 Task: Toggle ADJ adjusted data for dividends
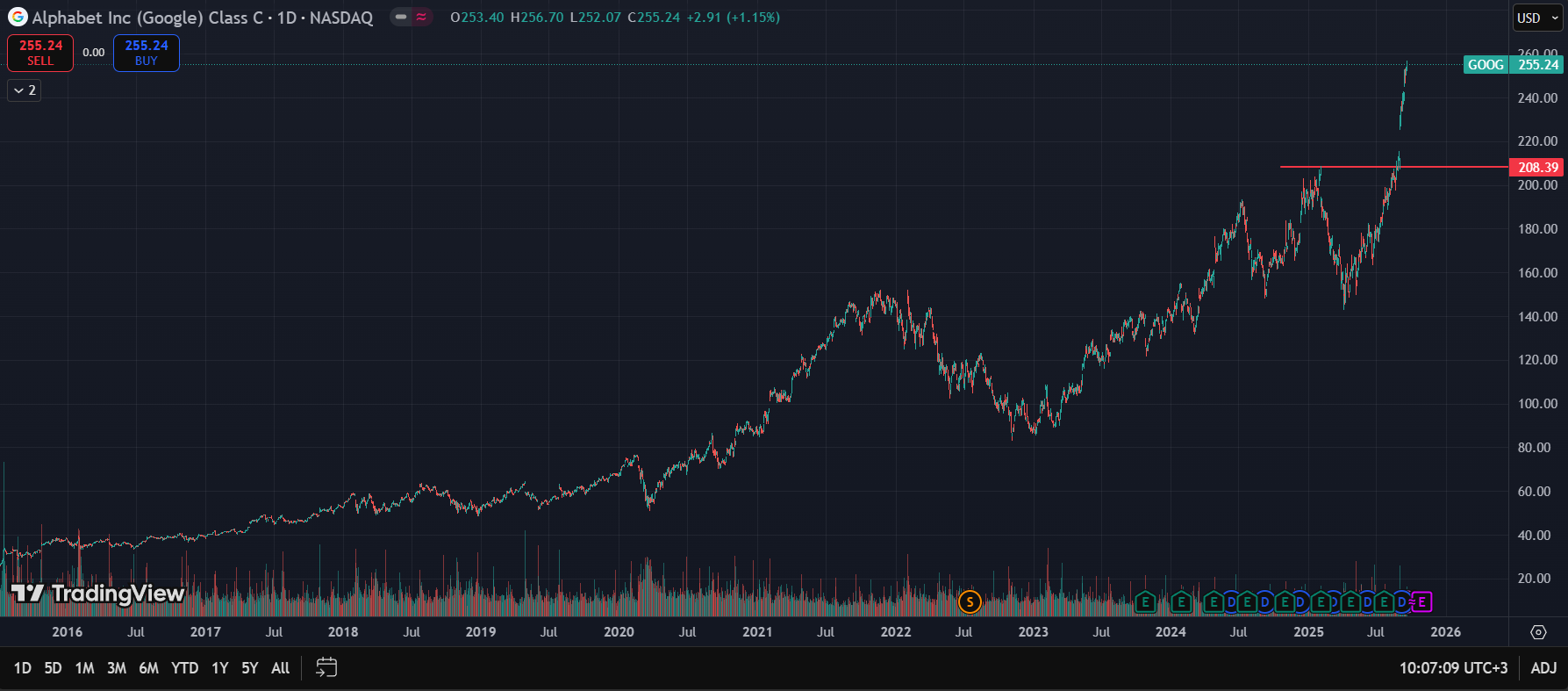pos(1543,668)
